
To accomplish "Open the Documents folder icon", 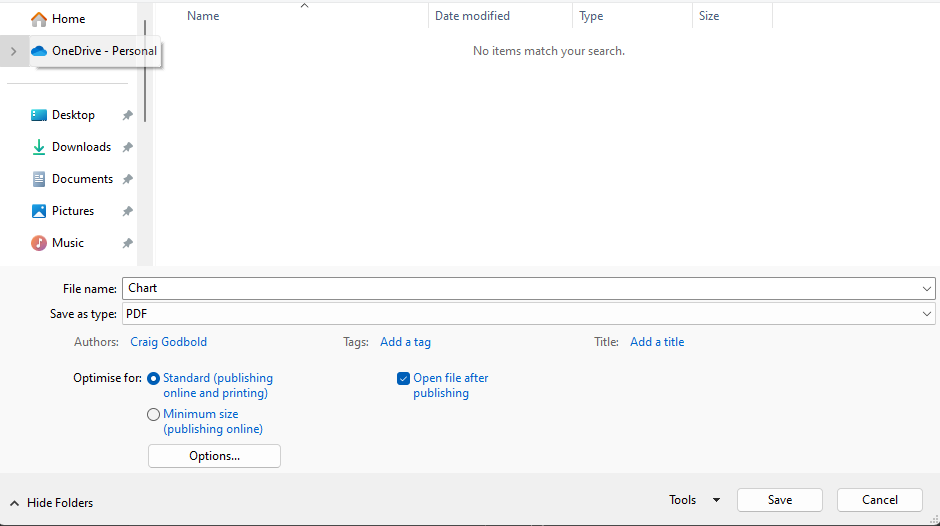I will coord(39,179).
